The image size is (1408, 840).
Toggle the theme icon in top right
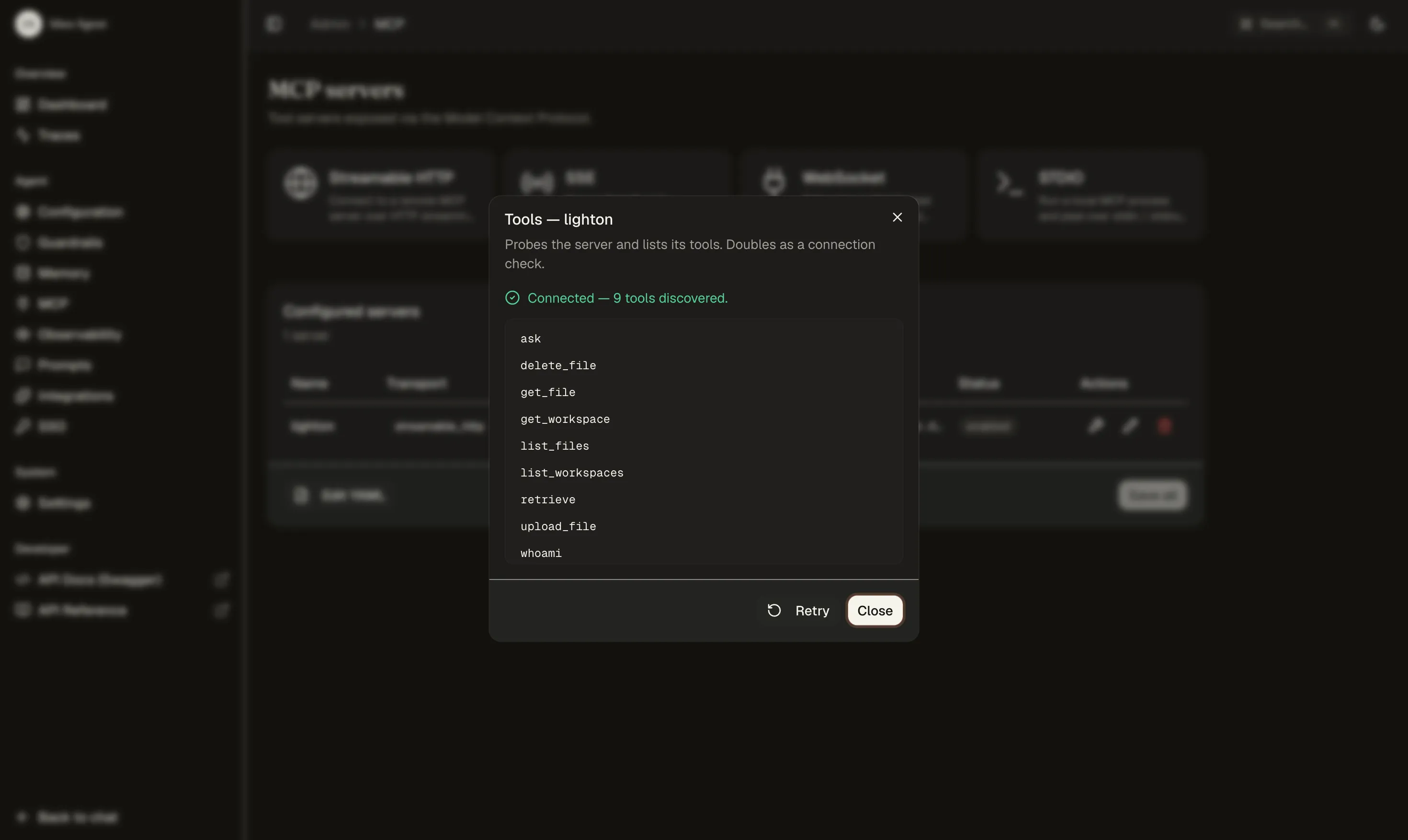click(x=1377, y=24)
